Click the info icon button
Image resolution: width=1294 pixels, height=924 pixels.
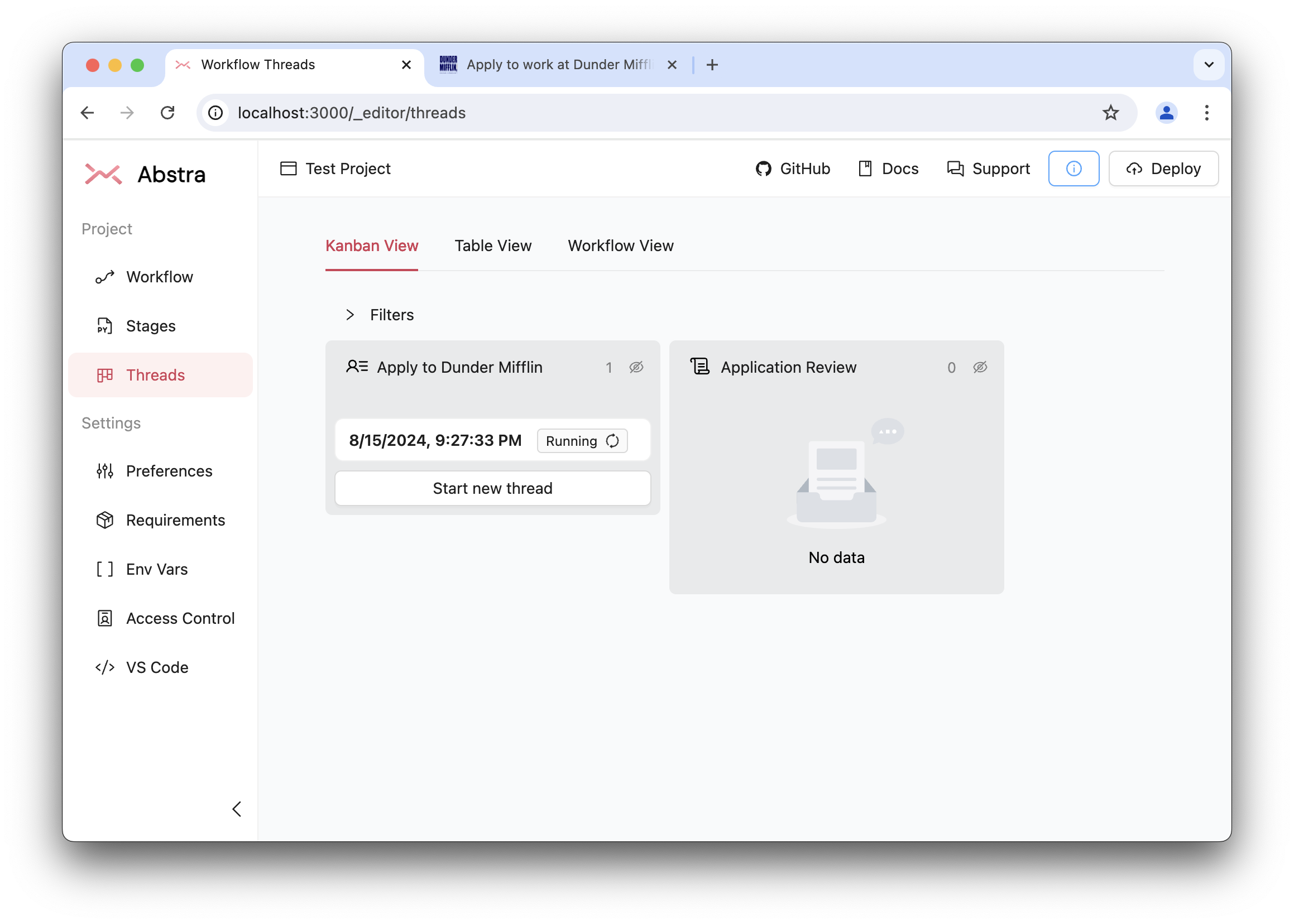1073,168
